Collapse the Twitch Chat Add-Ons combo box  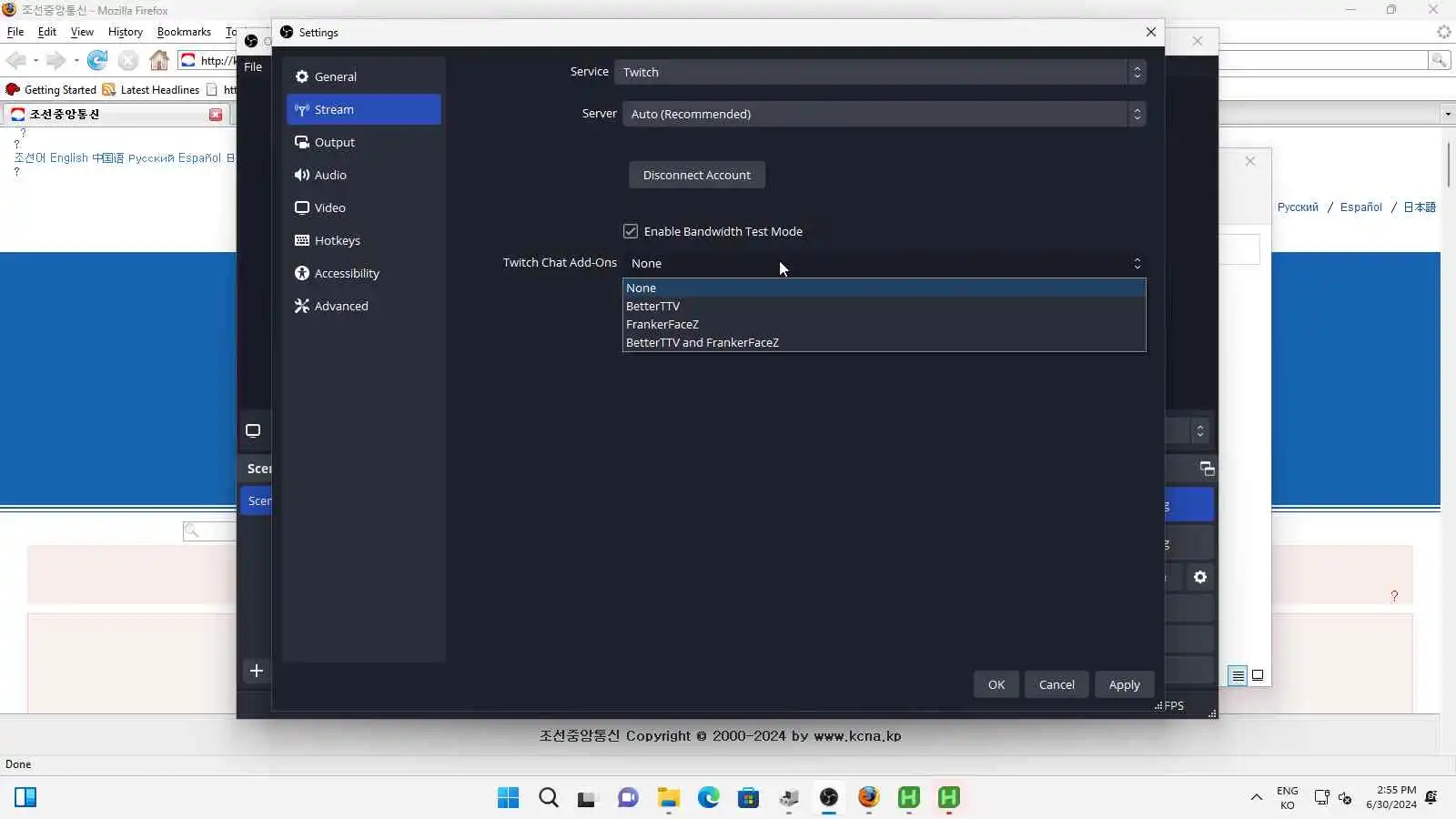pyautogui.click(x=884, y=263)
